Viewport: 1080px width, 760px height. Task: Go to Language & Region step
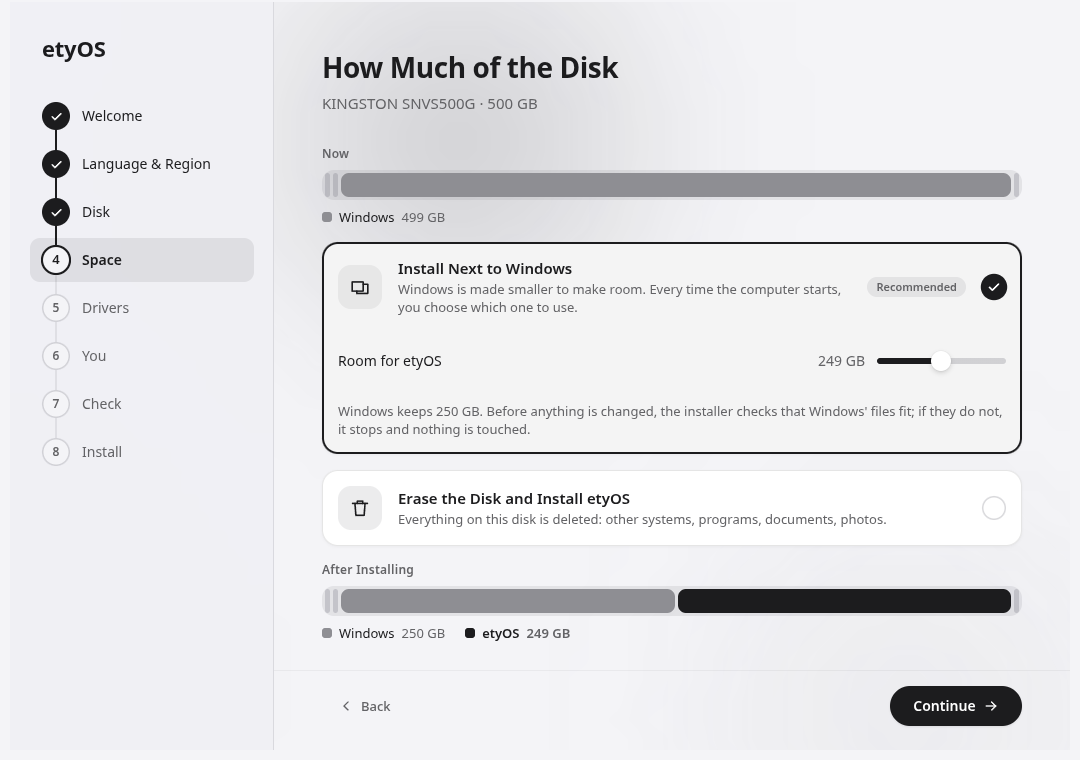pyautogui.click(x=142, y=164)
